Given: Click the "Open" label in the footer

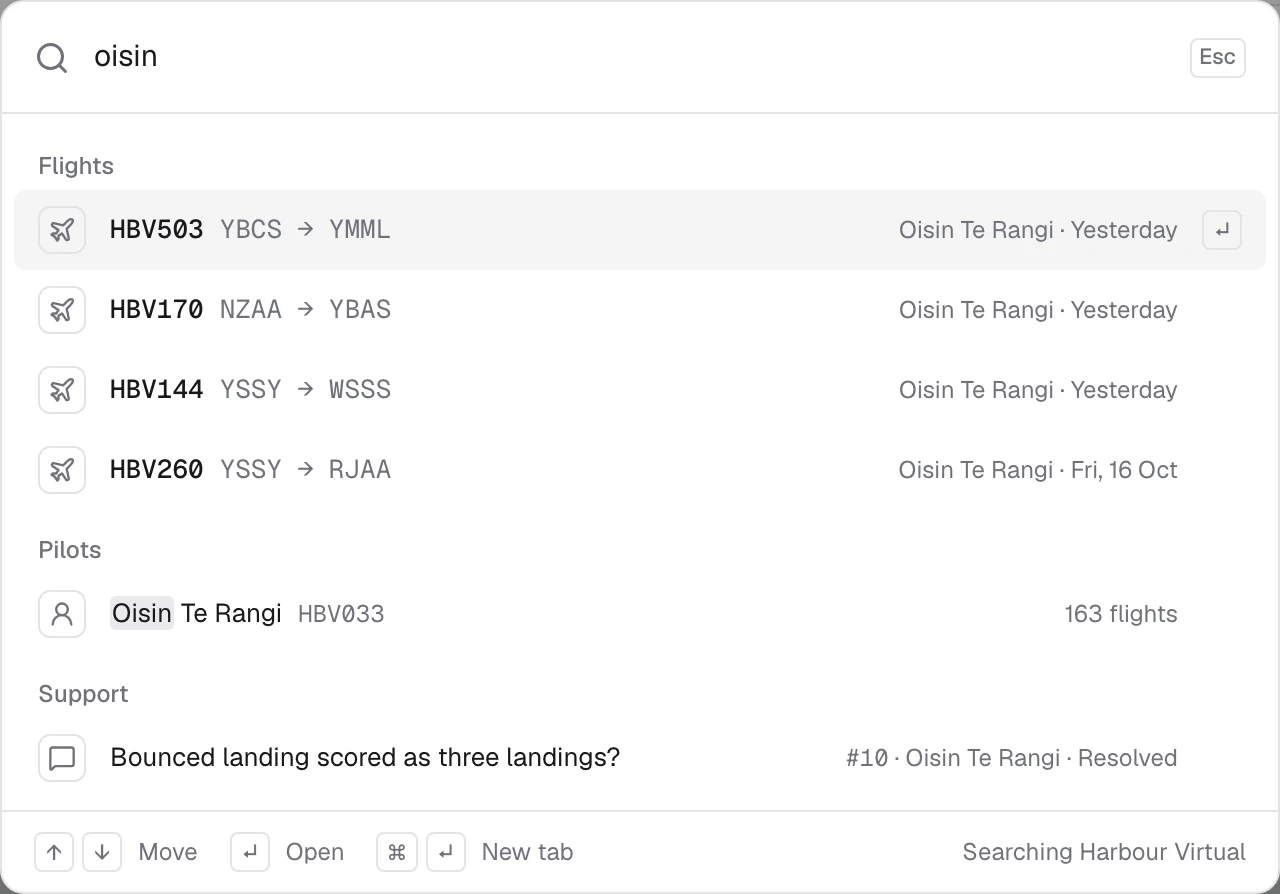Looking at the screenshot, I should click(x=315, y=852).
